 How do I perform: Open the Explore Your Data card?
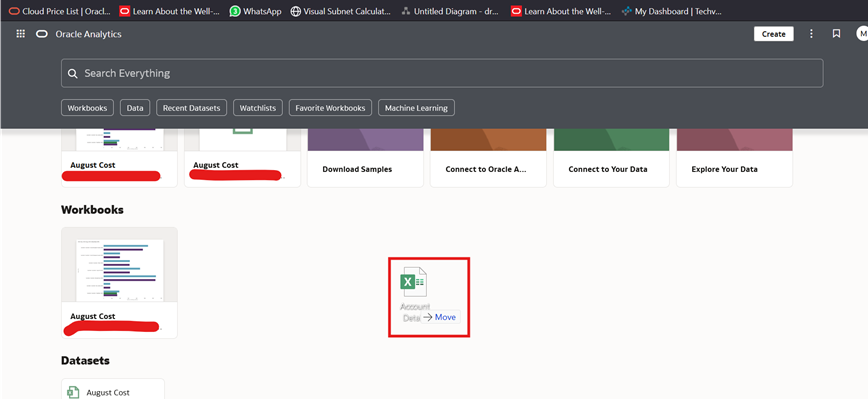pos(735,158)
